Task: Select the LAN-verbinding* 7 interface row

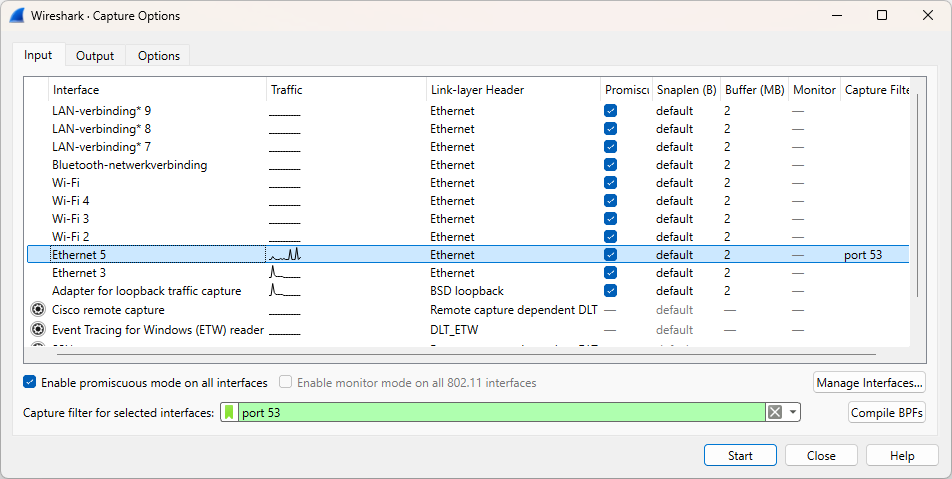Action: [468, 147]
